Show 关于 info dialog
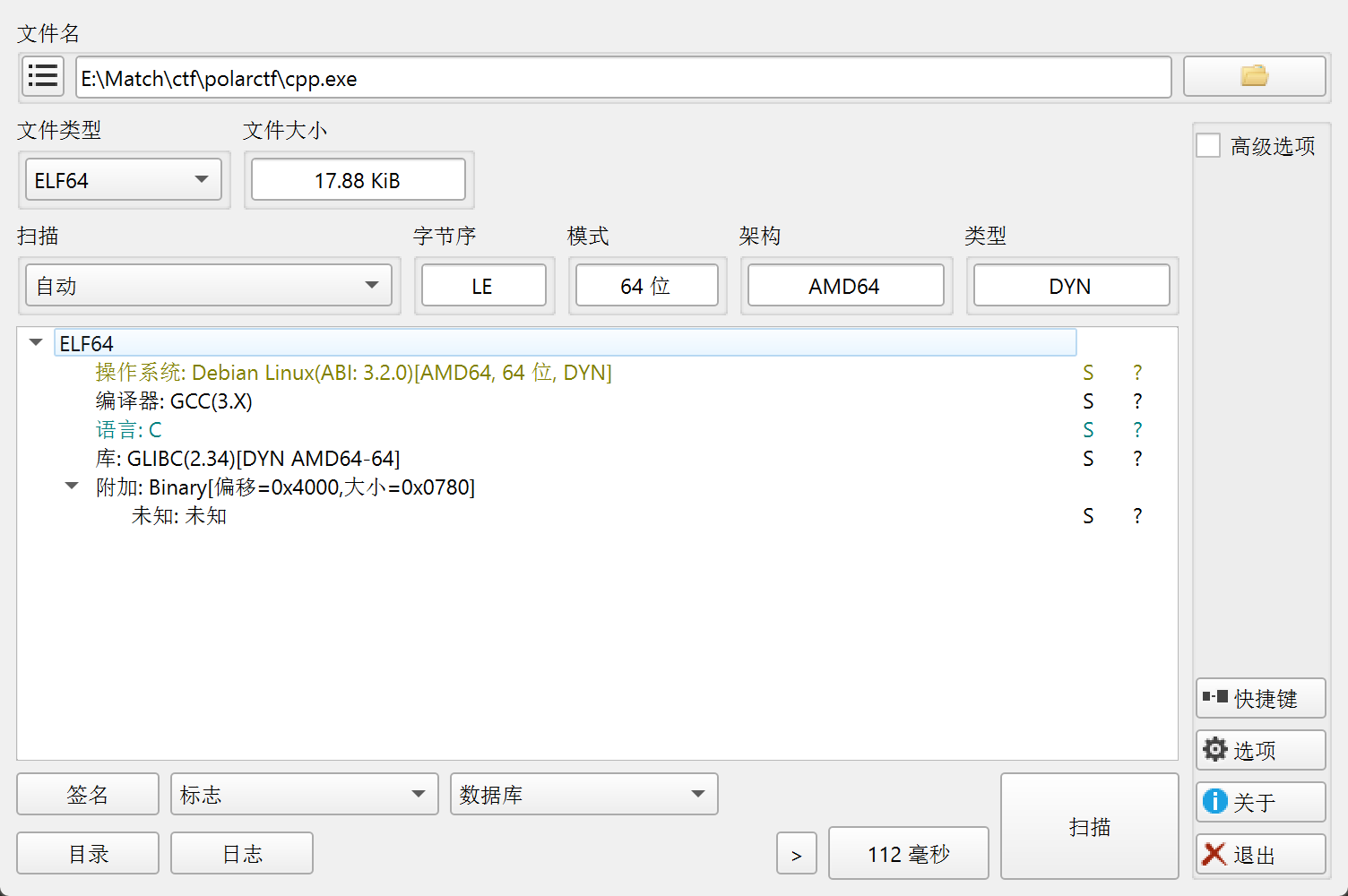Image resolution: width=1348 pixels, height=896 pixels. pyautogui.click(x=1260, y=802)
